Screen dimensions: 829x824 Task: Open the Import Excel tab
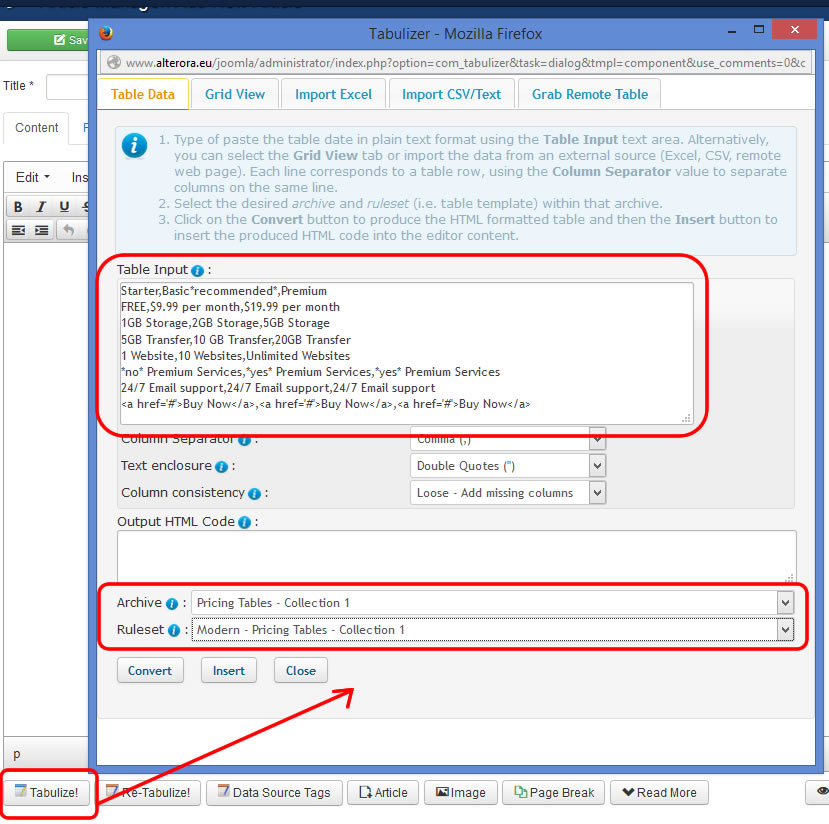click(x=333, y=94)
